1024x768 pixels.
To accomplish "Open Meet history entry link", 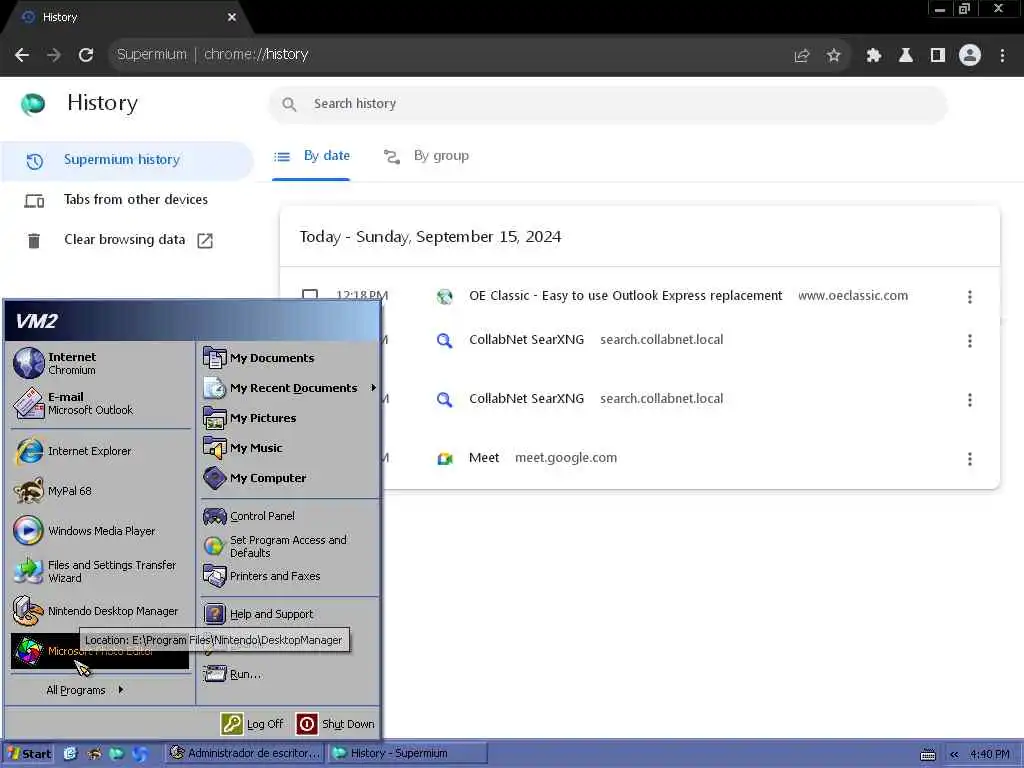I will click(x=484, y=458).
